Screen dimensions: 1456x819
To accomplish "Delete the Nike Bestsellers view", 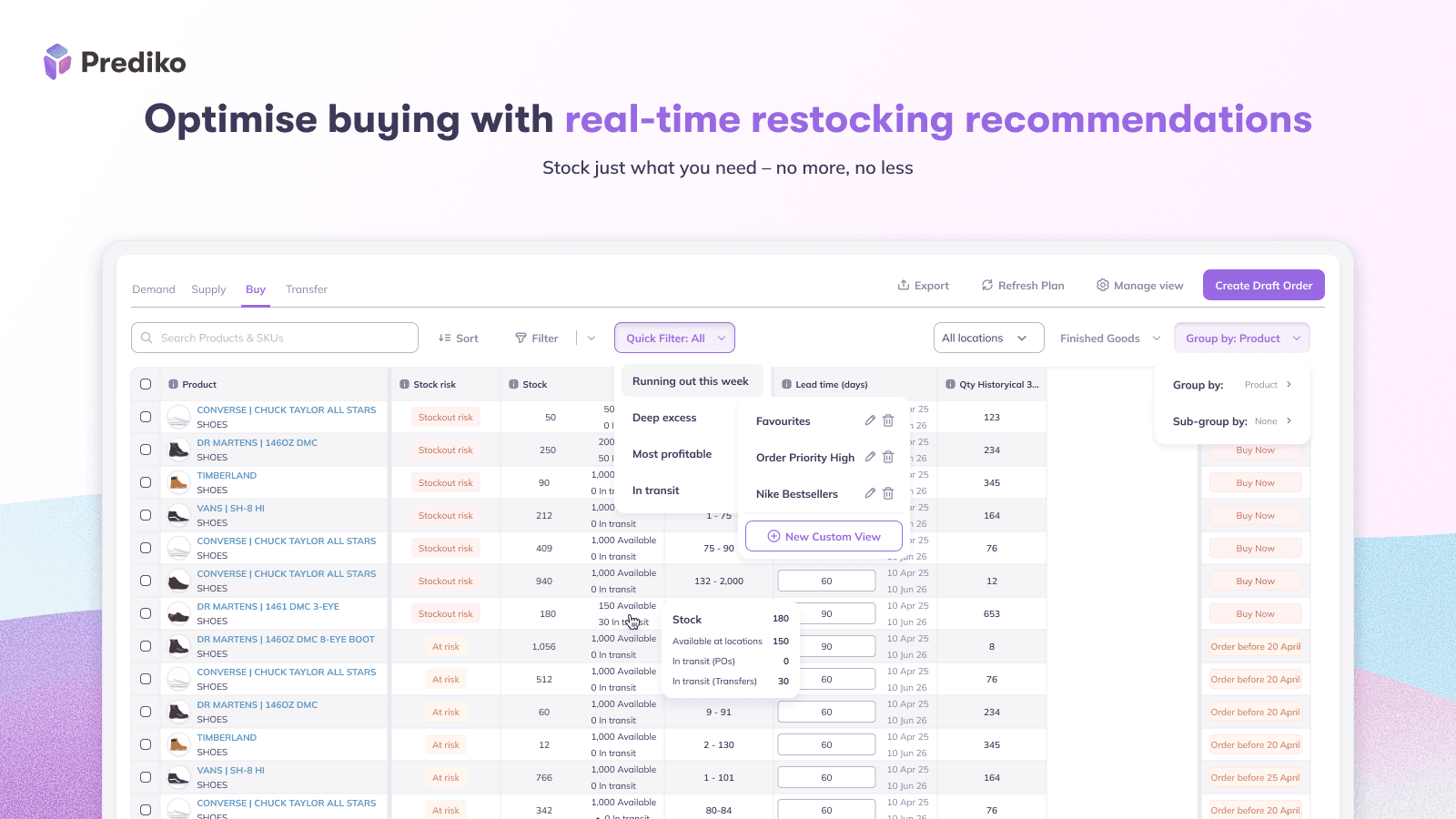I will tap(888, 493).
